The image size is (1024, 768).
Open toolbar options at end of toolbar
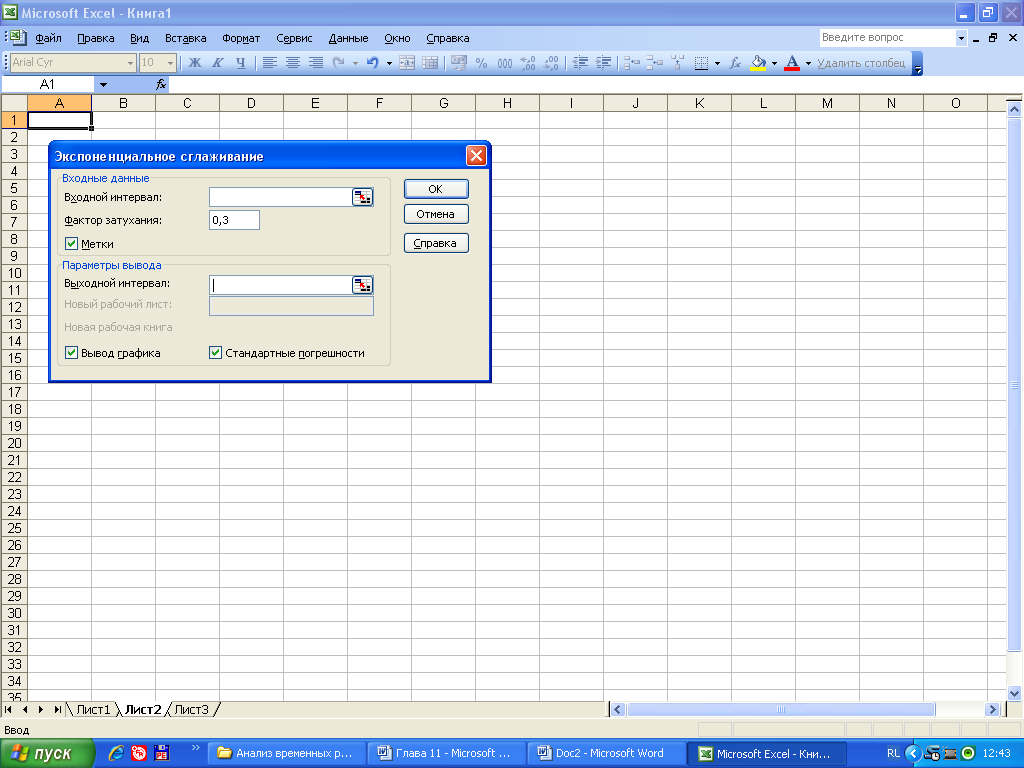[918, 63]
